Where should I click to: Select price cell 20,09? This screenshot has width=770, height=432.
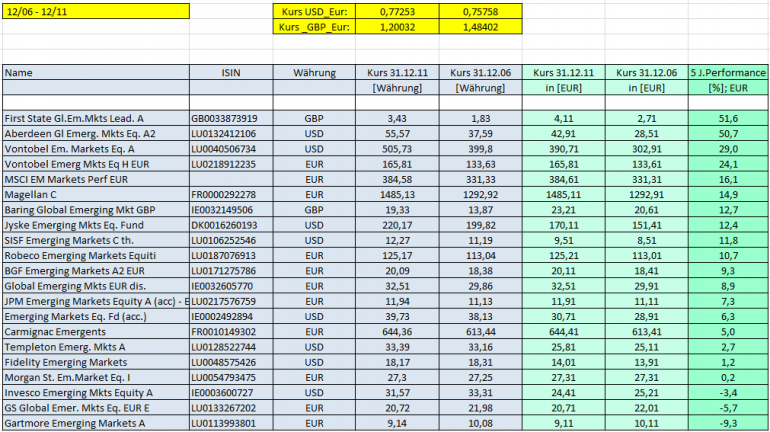(x=397, y=270)
